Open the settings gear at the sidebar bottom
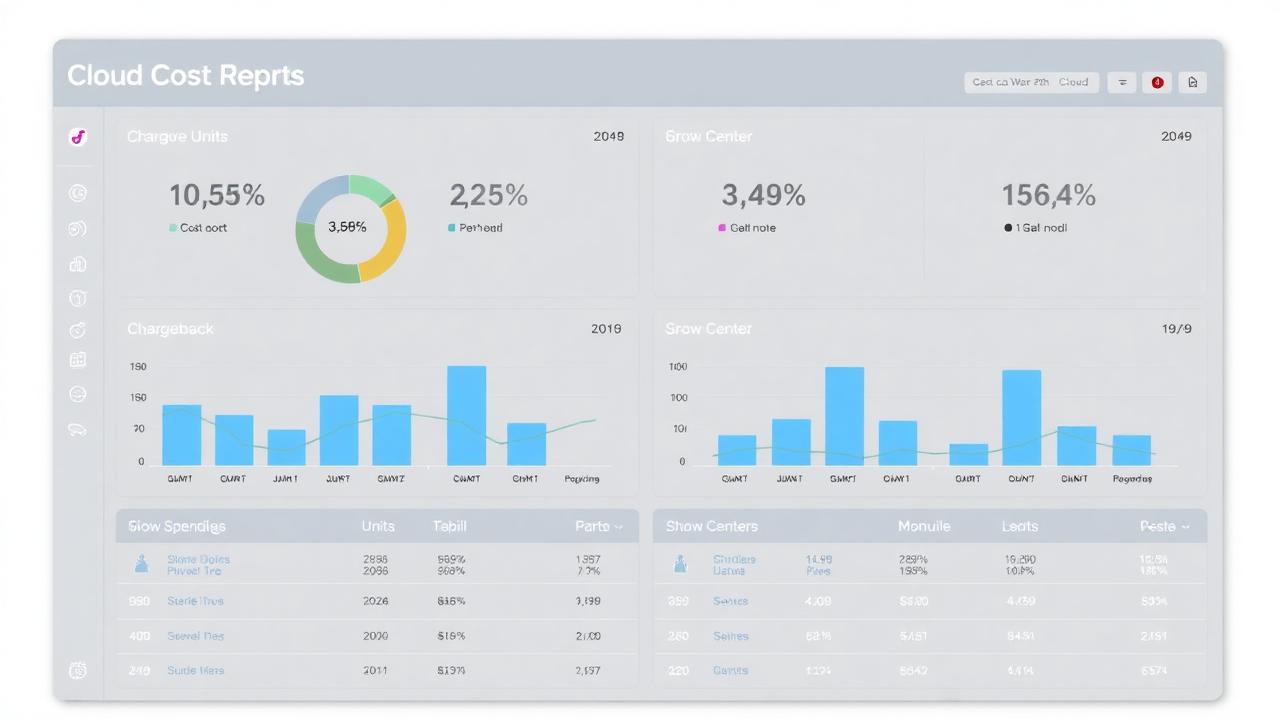Screen dimensions: 1280x720 click(78, 670)
